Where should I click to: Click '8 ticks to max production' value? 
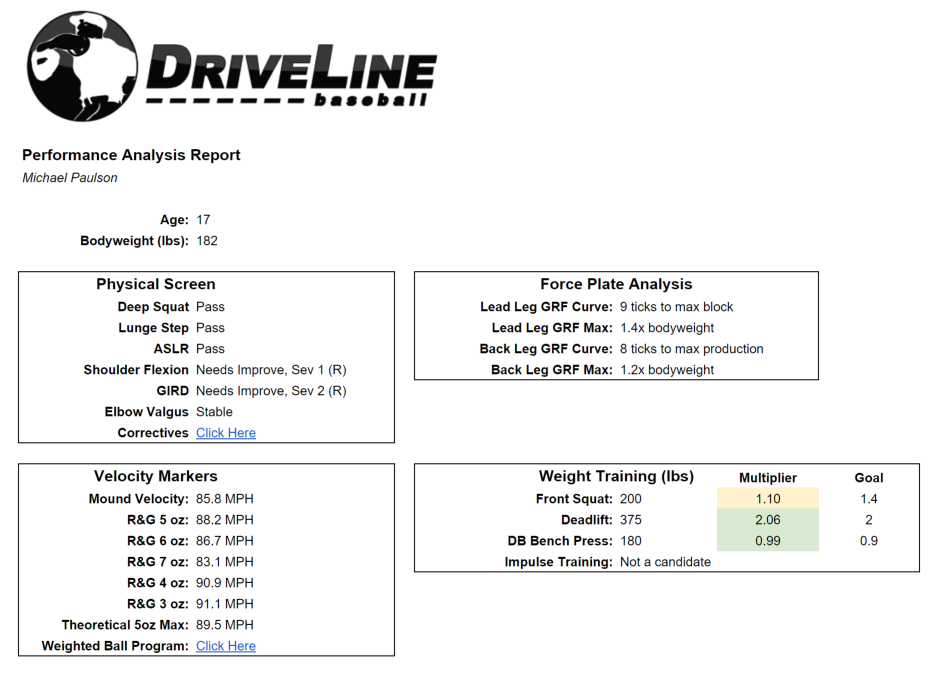click(x=691, y=349)
